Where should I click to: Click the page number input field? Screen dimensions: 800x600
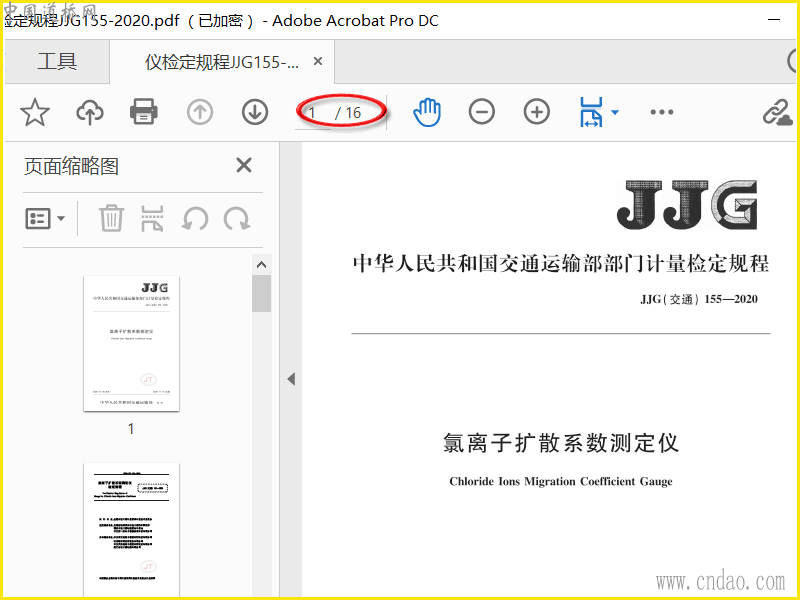(x=313, y=113)
